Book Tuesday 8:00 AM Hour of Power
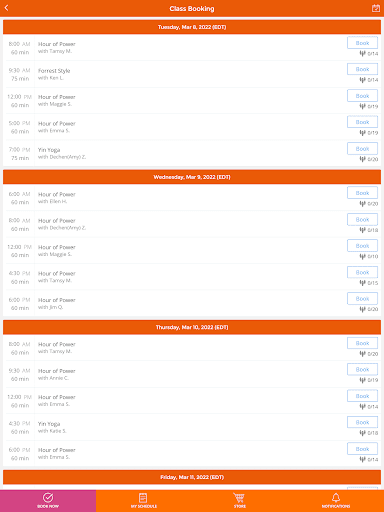The width and height of the screenshot is (384, 512). click(x=362, y=43)
